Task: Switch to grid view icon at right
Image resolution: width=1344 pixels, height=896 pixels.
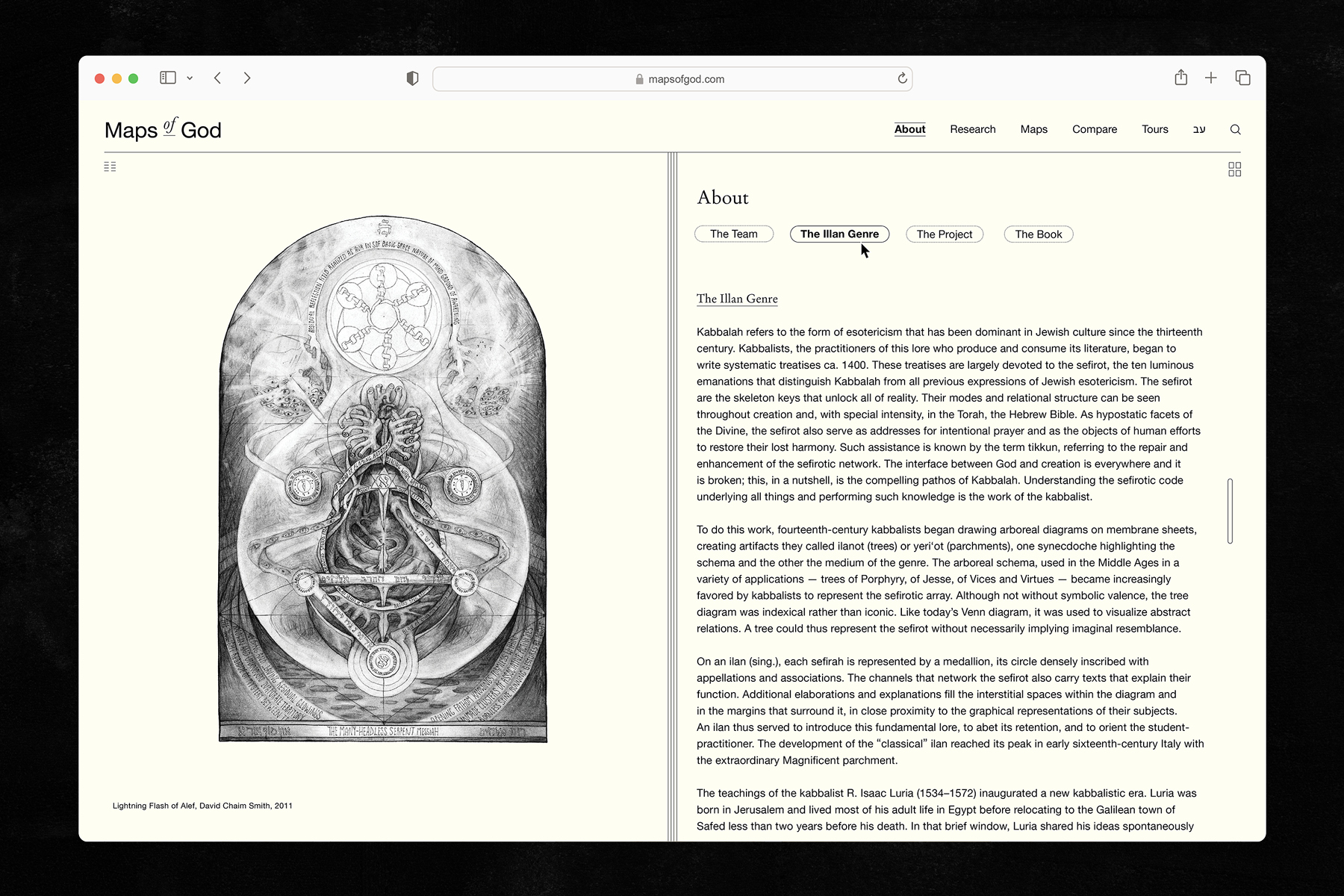Action: 1235,169
